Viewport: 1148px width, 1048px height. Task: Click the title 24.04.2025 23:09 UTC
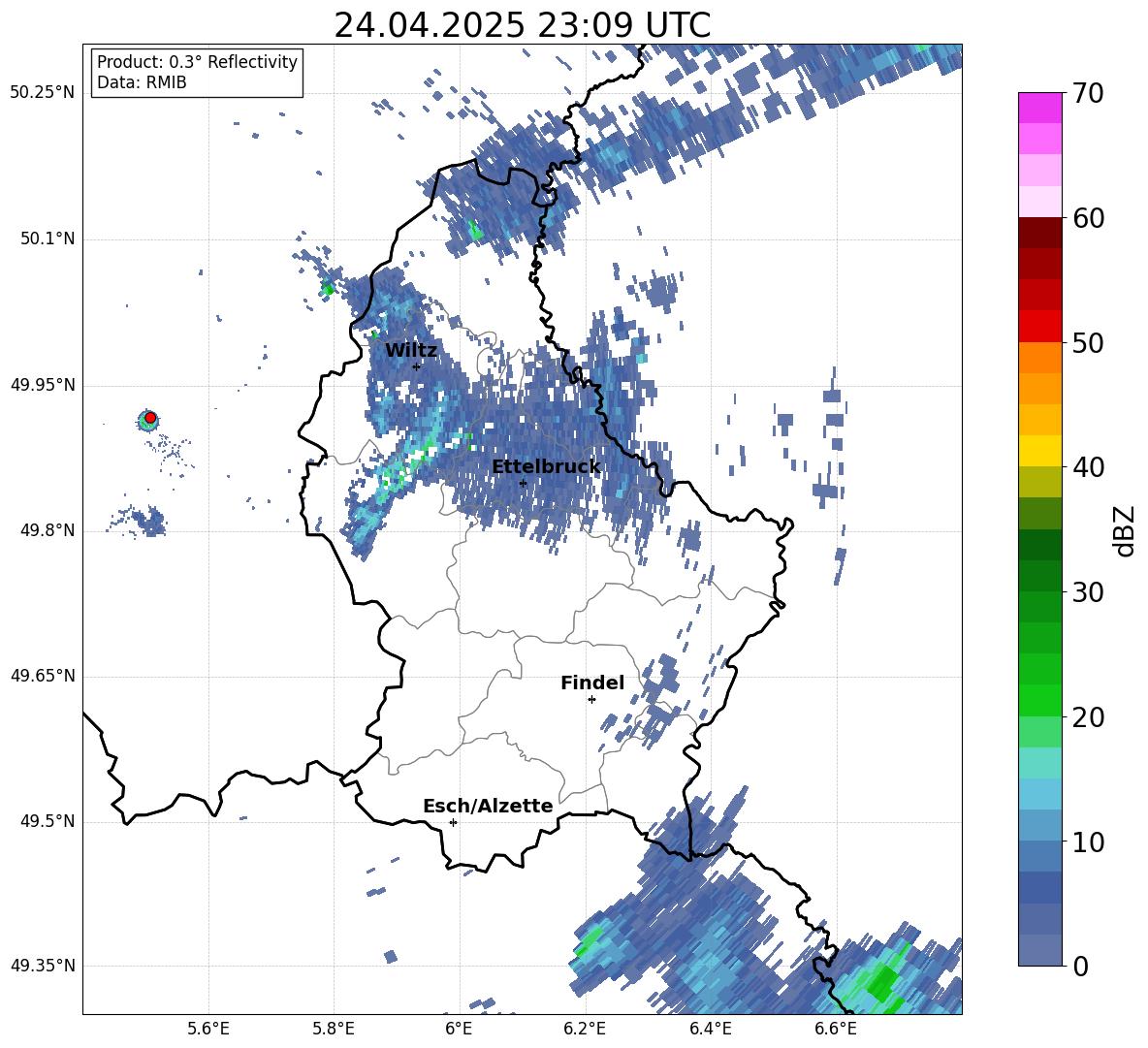[x=522, y=25]
